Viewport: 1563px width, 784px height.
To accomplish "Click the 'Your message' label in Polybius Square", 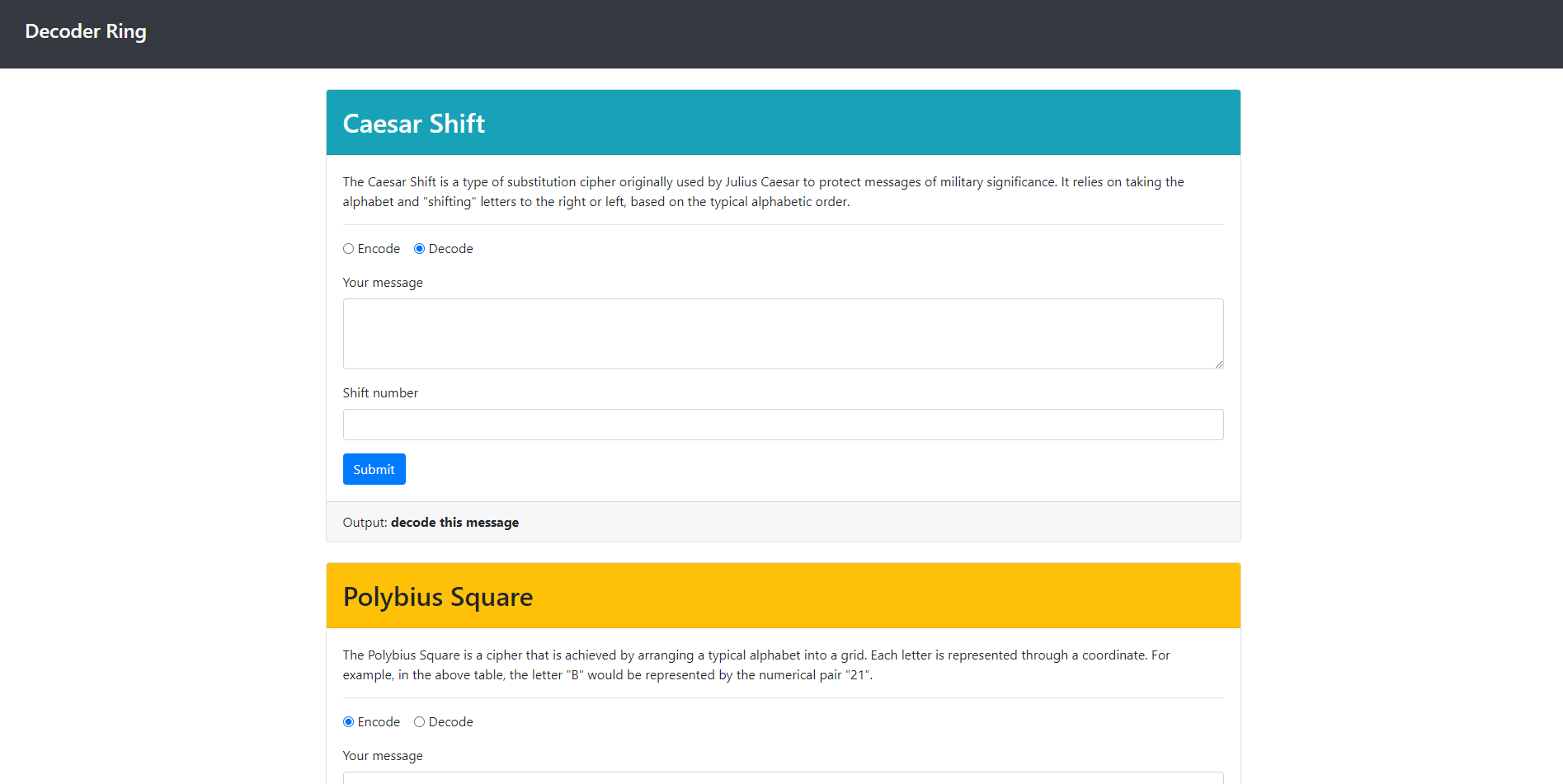I will coord(383,756).
